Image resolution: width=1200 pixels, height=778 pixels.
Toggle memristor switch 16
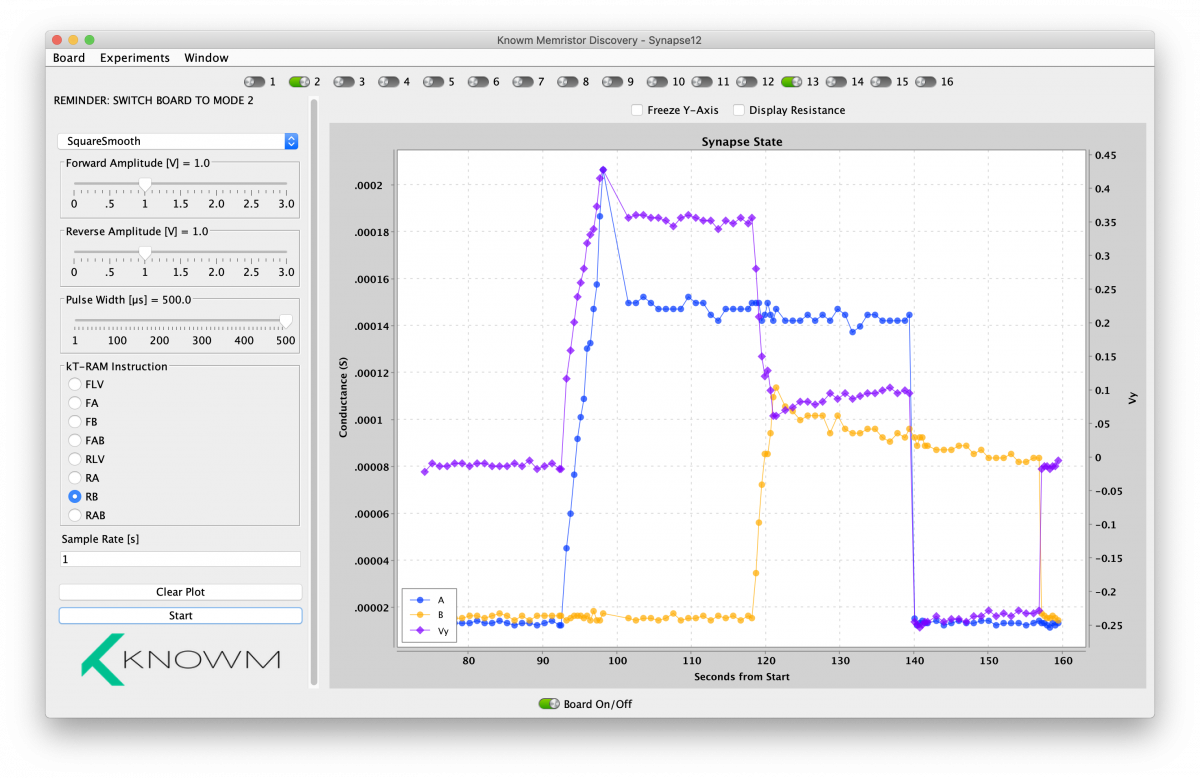(x=927, y=81)
